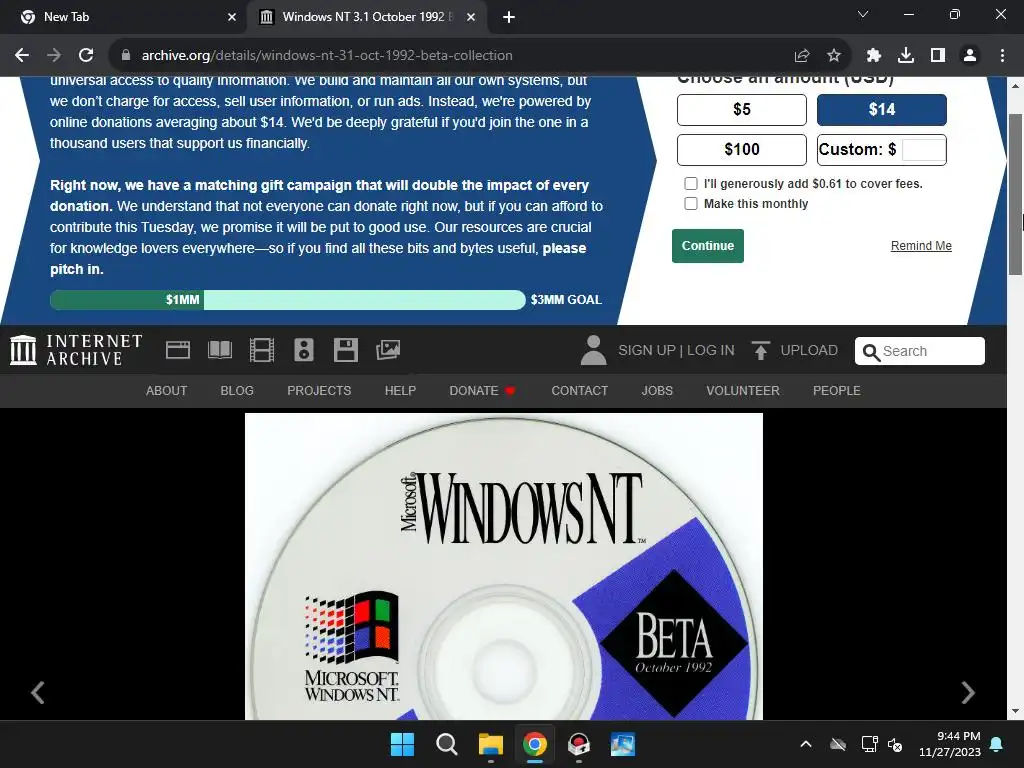Open the Chrome three-dot menu
The height and width of the screenshot is (768, 1024).
[1002, 56]
